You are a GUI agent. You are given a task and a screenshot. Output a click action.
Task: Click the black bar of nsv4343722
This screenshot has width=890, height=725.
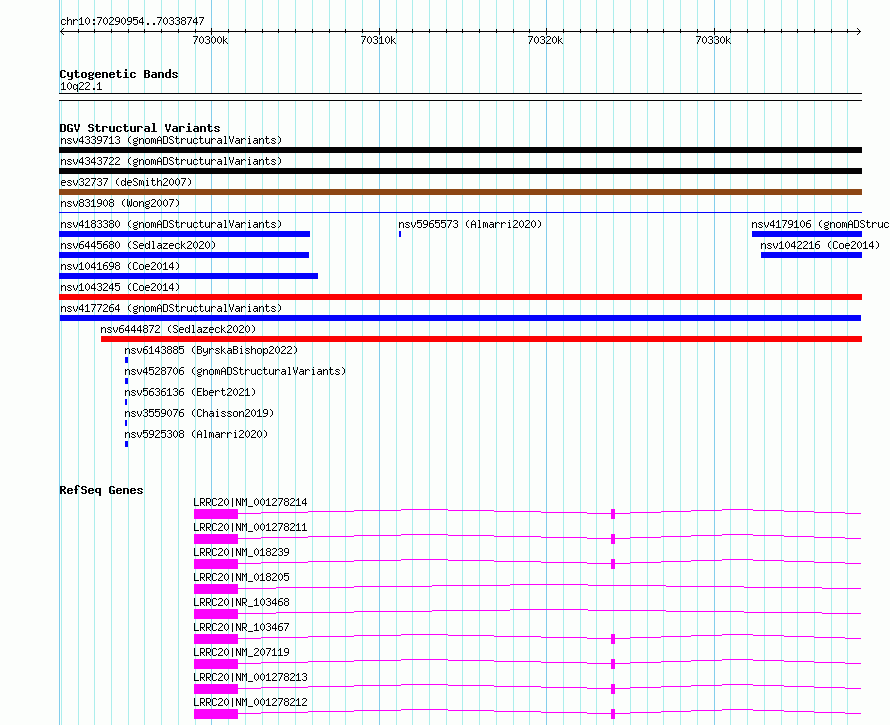(x=460, y=171)
